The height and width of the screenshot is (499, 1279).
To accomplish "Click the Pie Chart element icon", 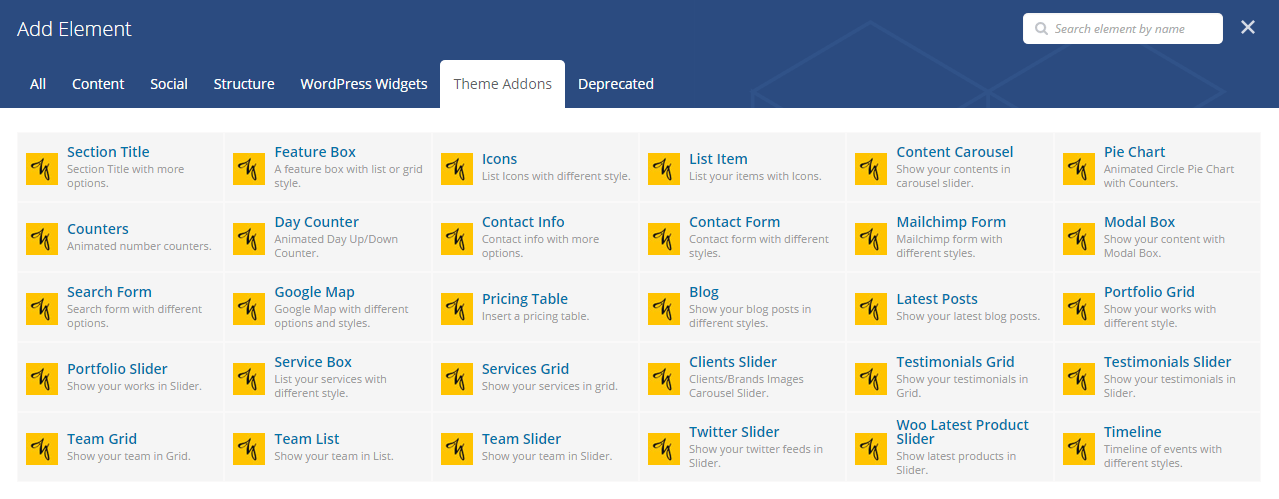I will pos(1078,169).
